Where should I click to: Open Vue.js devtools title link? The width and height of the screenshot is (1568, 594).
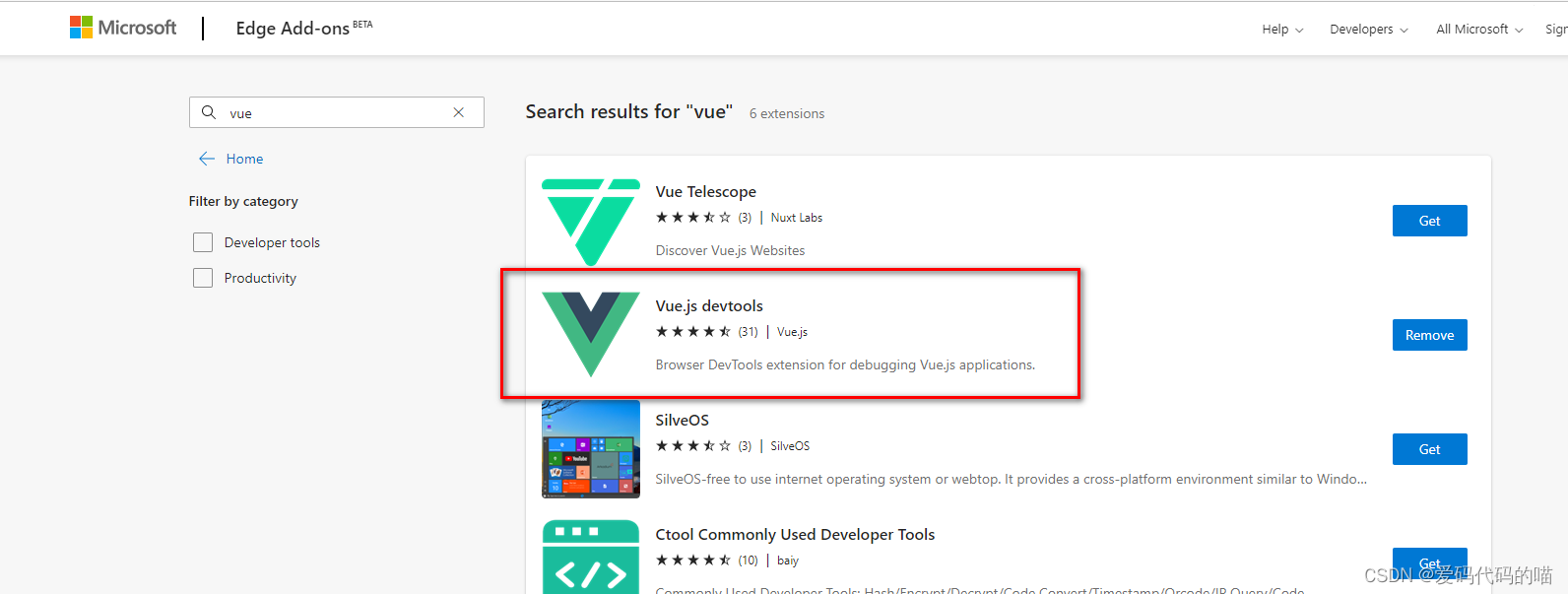[x=709, y=305]
